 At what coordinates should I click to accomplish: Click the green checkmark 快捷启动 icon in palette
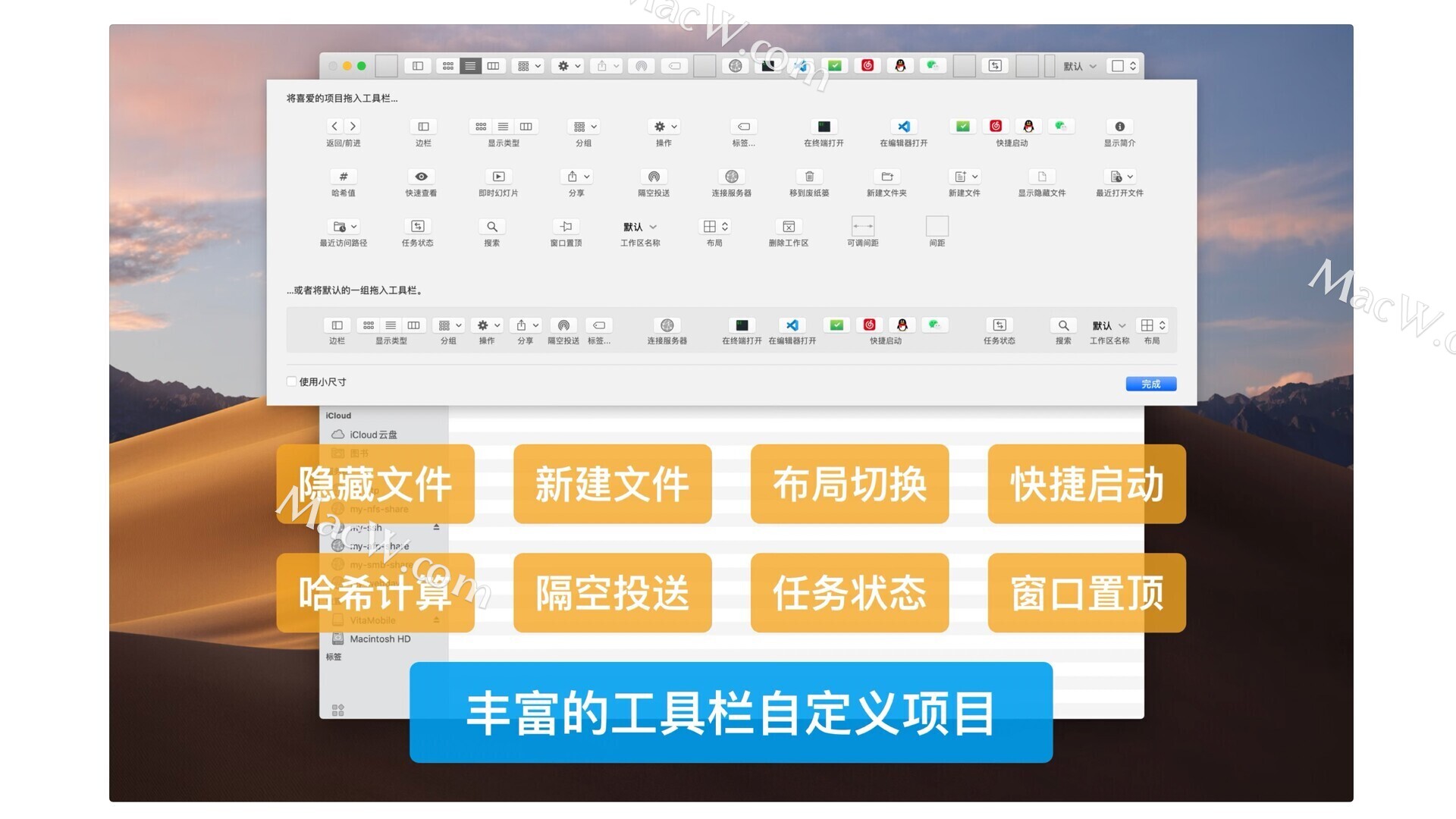962,126
